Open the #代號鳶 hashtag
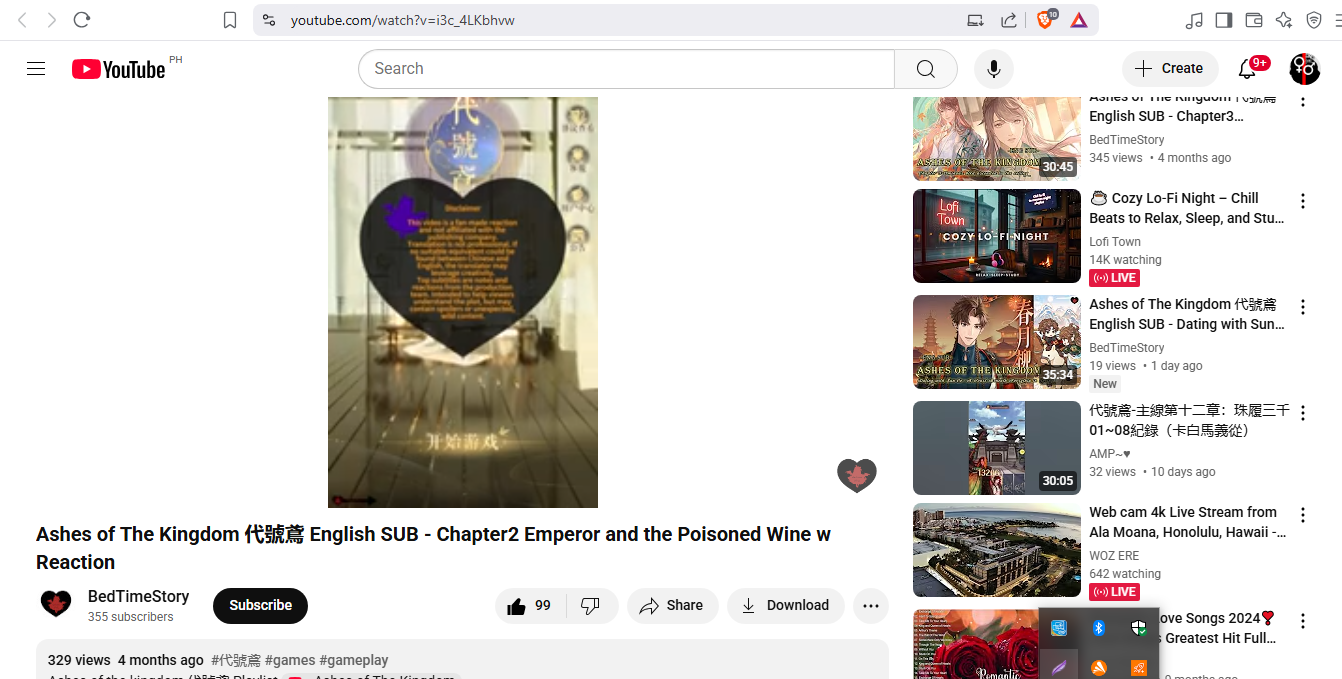This screenshot has height=679, width=1342. pos(236,660)
